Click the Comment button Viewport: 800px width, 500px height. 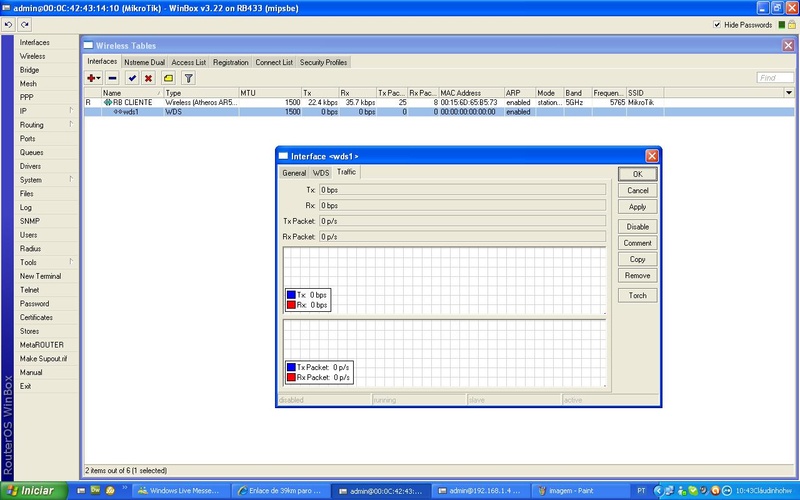638,243
